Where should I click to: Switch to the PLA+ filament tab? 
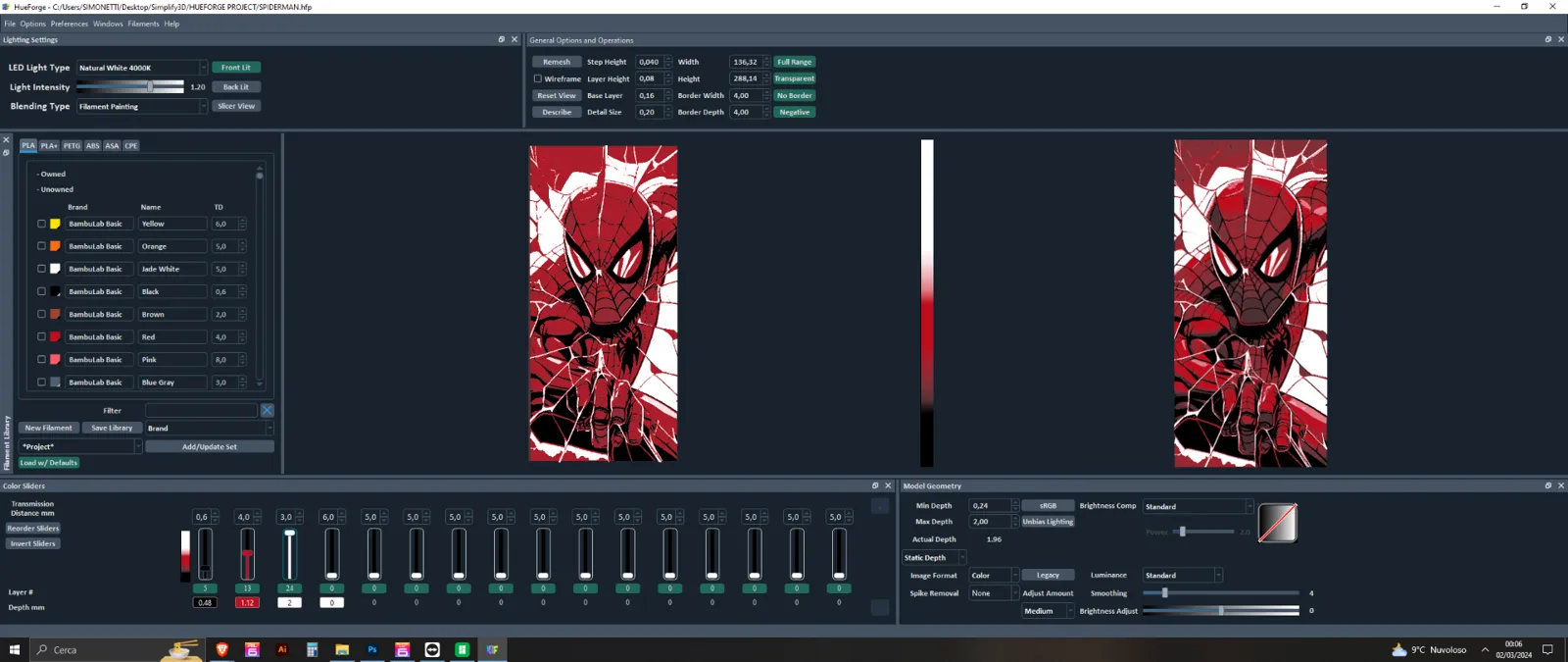pyautogui.click(x=49, y=145)
